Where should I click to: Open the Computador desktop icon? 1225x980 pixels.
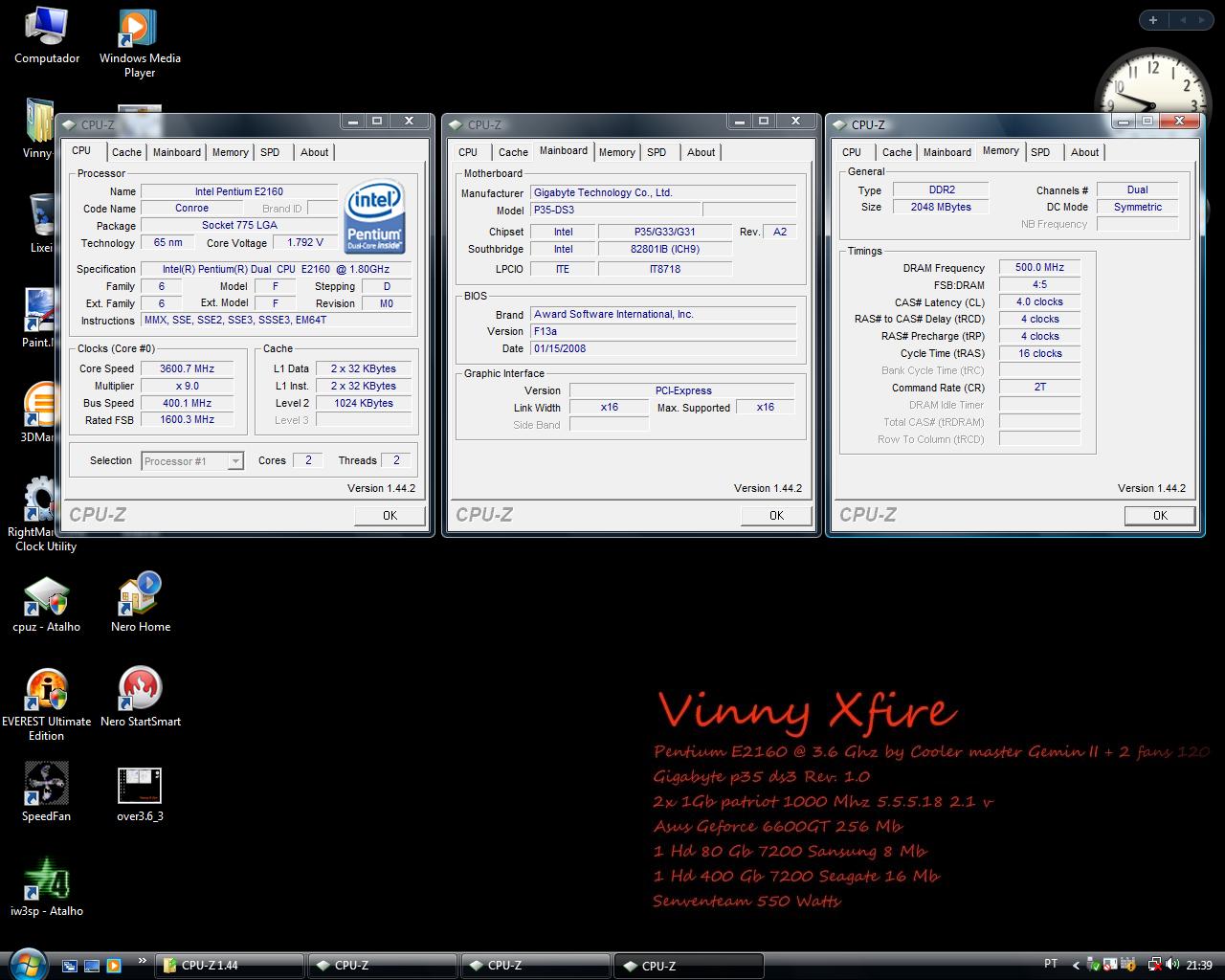click(47, 36)
